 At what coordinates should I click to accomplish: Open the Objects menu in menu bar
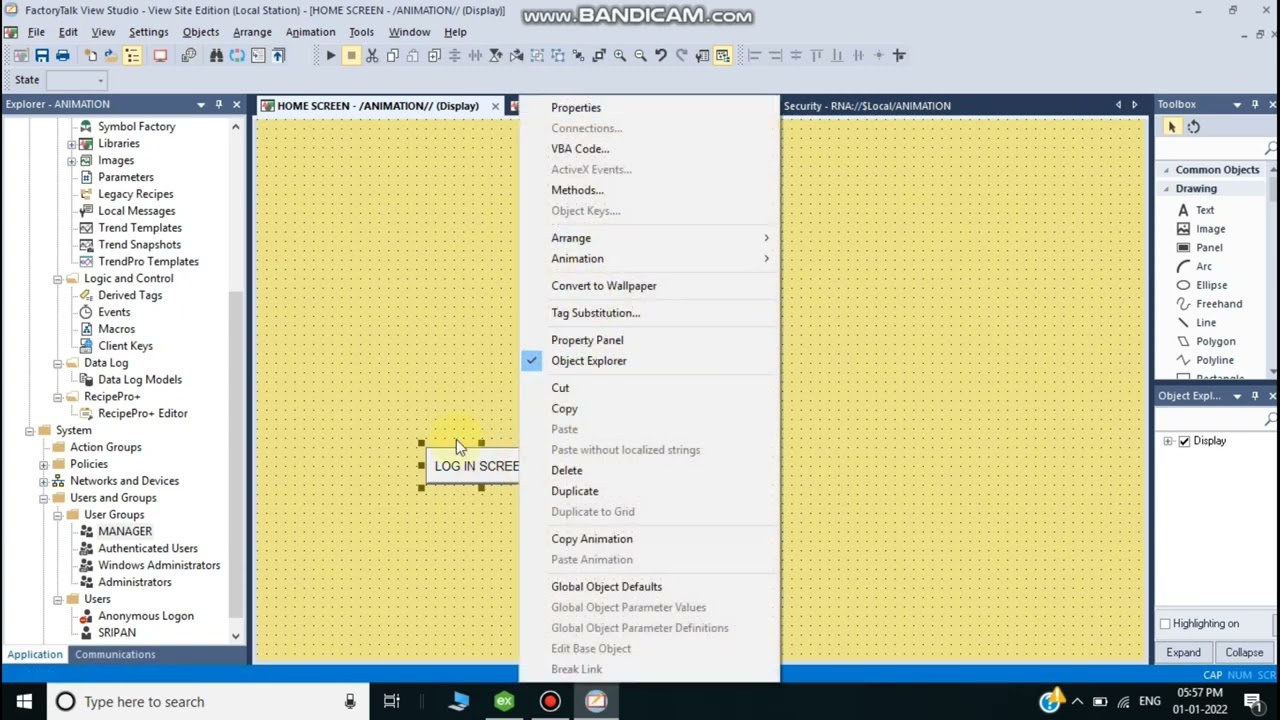200,32
